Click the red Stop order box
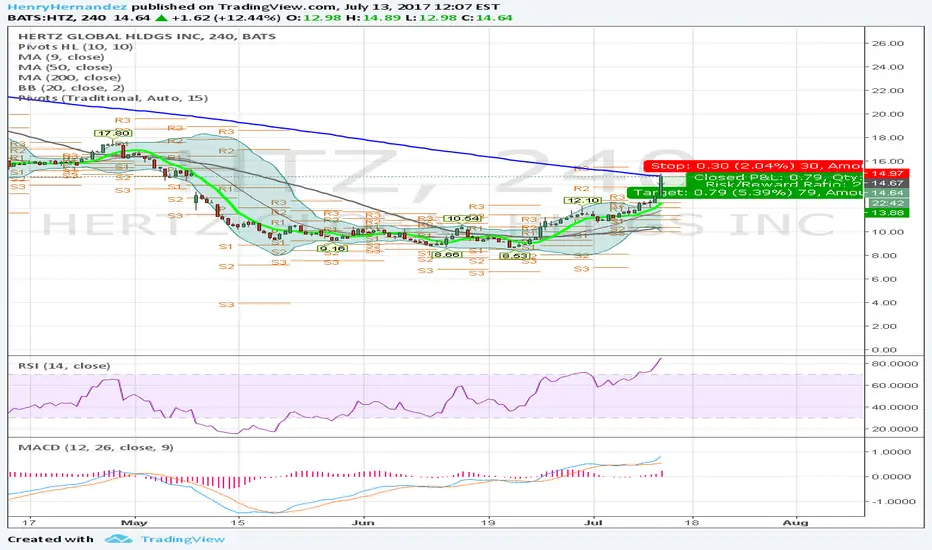The image size is (932, 550). (x=754, y=166)
